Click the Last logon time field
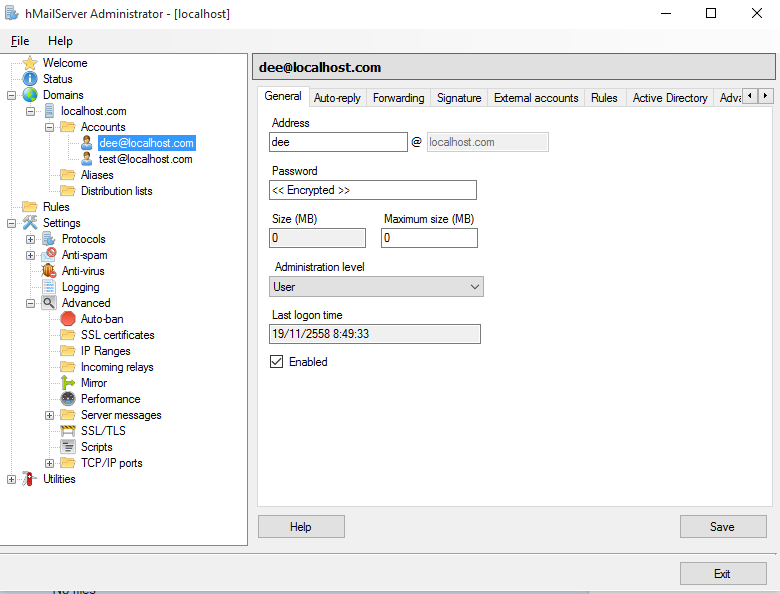 pyautogui.click(x=375, y=334)
